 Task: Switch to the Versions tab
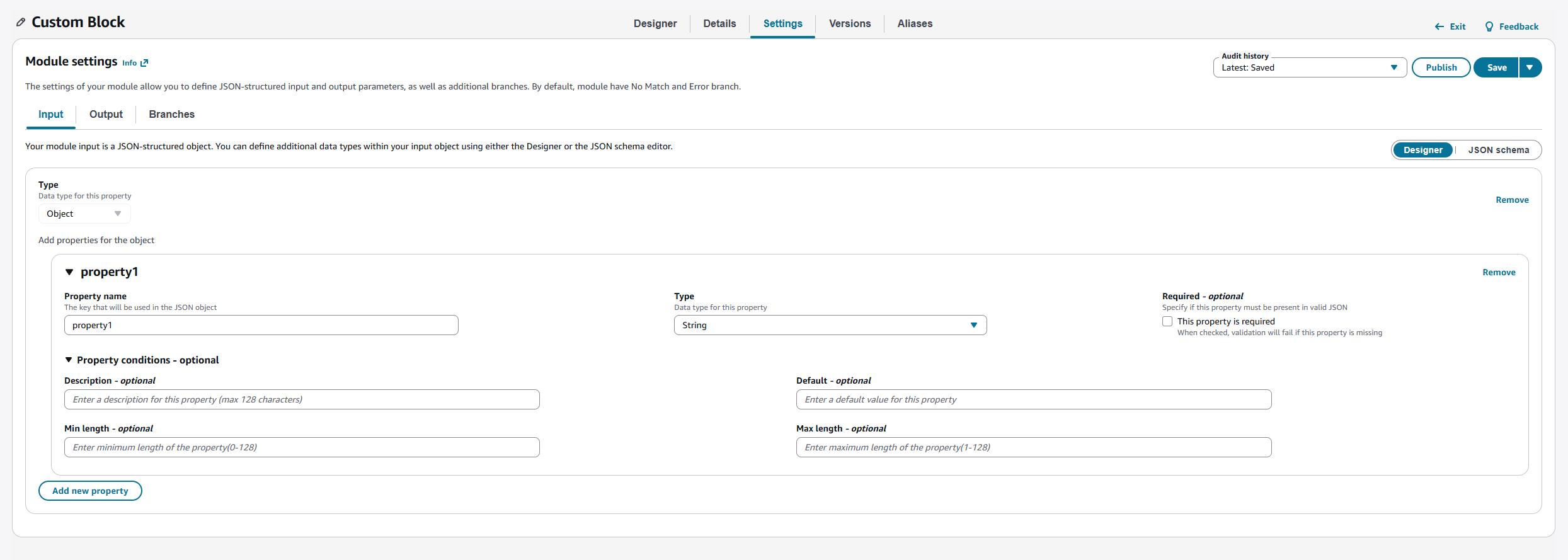click(849, 23)
